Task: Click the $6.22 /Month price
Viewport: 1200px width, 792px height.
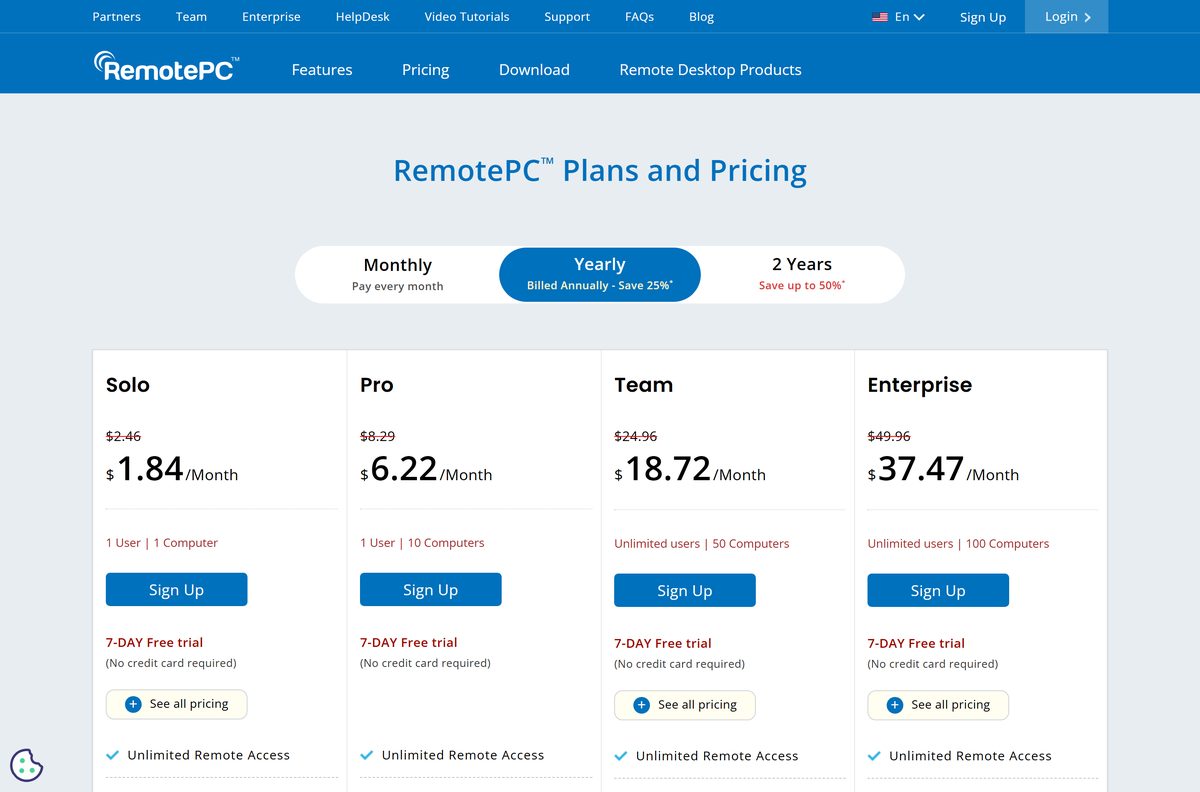Action: 426,469
